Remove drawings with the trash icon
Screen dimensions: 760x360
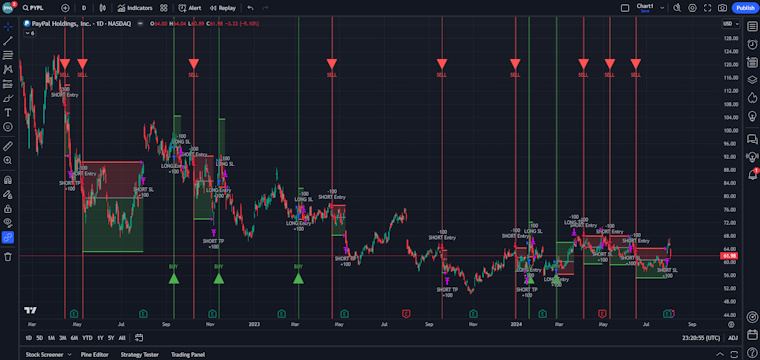[8, 257]
